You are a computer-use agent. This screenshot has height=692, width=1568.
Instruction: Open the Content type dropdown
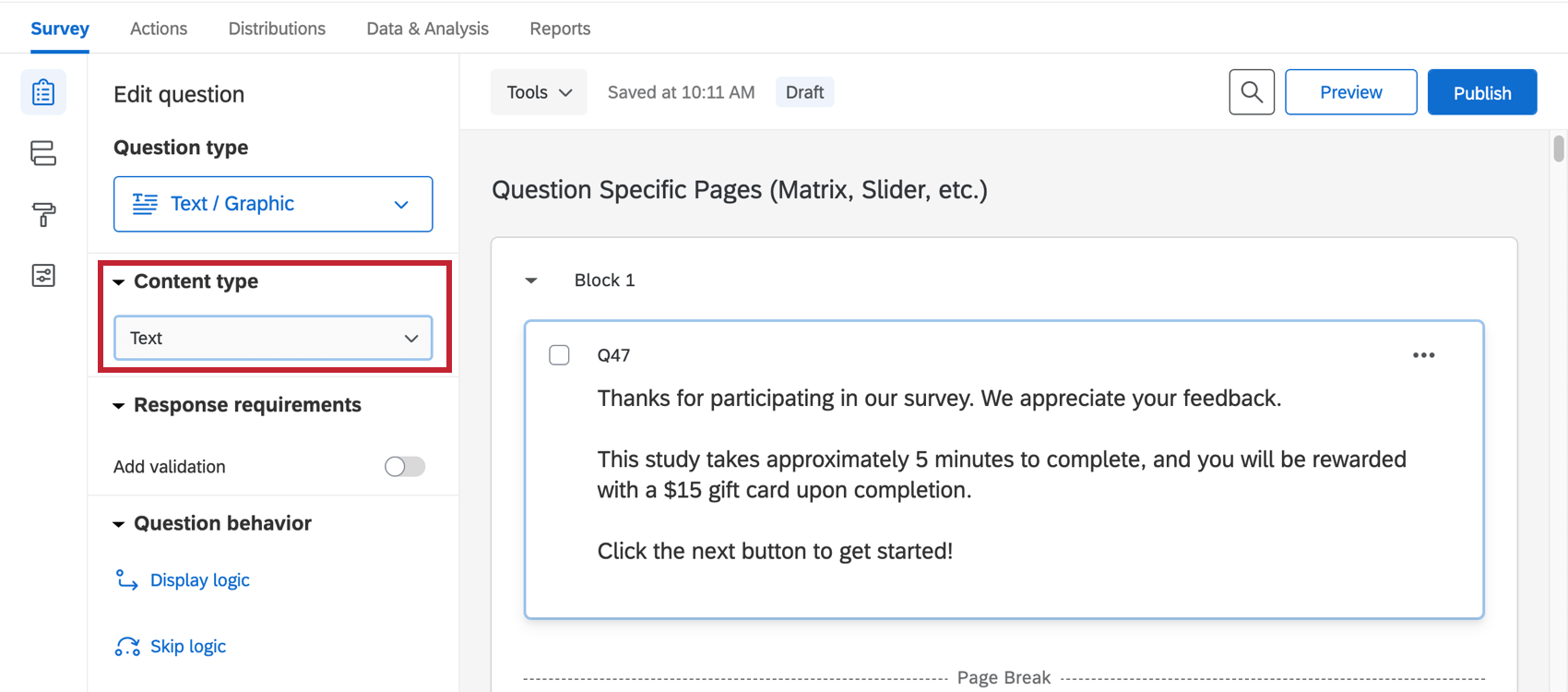coord(272,338)
